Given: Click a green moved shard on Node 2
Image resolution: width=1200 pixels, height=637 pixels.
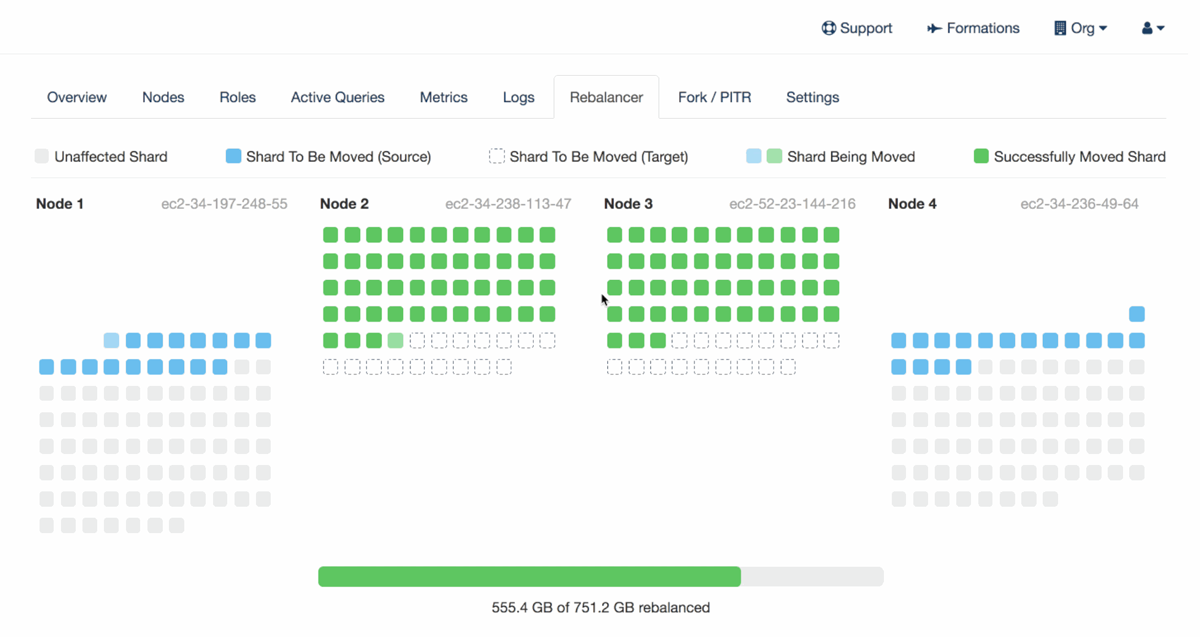Looking at the screenshot, I should point(330,235).
